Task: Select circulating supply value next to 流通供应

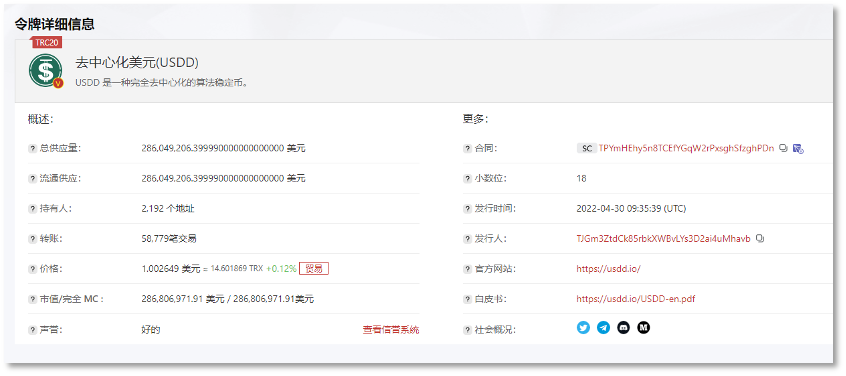Action: tap(223, 179)
